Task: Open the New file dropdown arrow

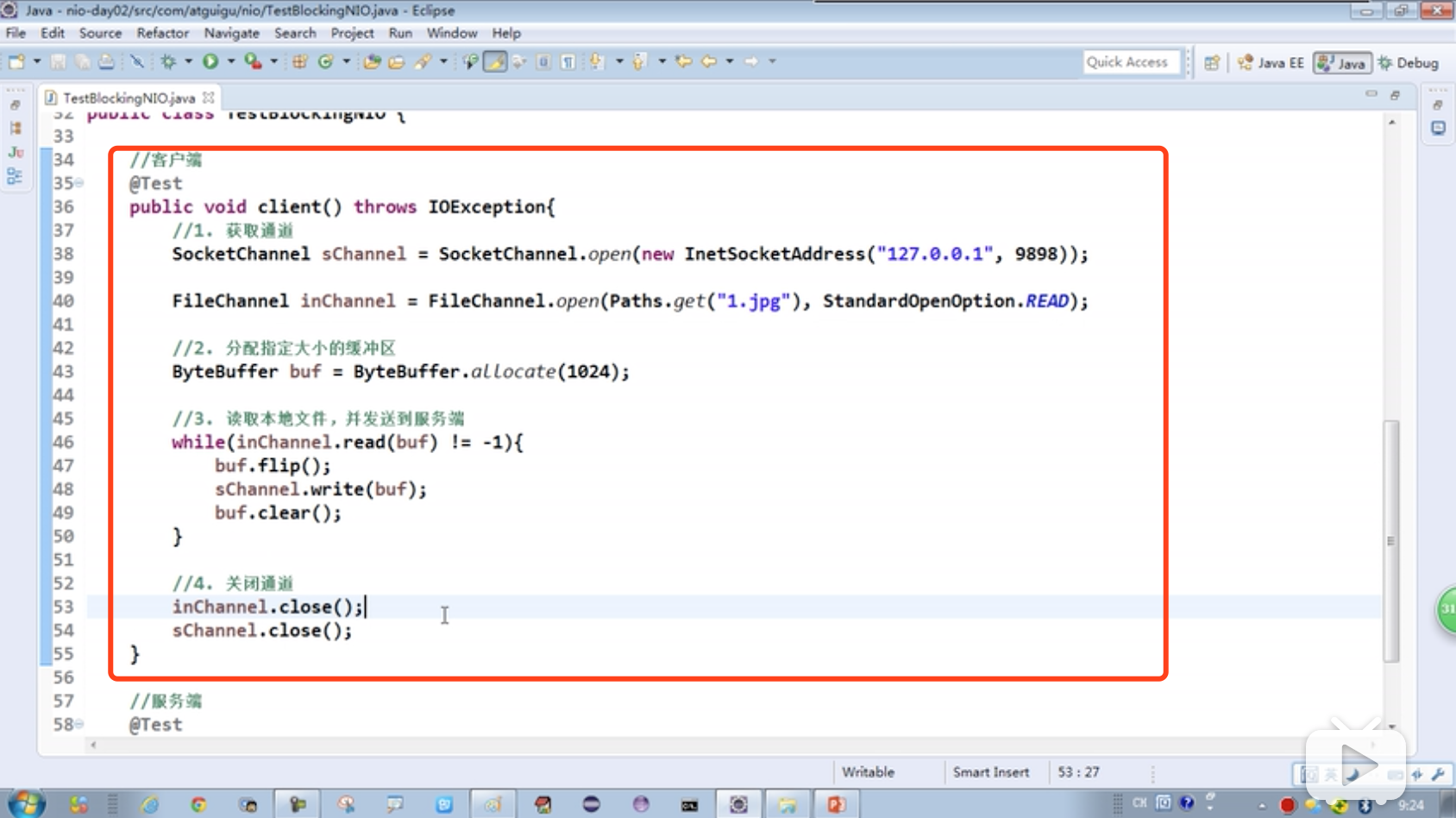Action: [36, 61]
